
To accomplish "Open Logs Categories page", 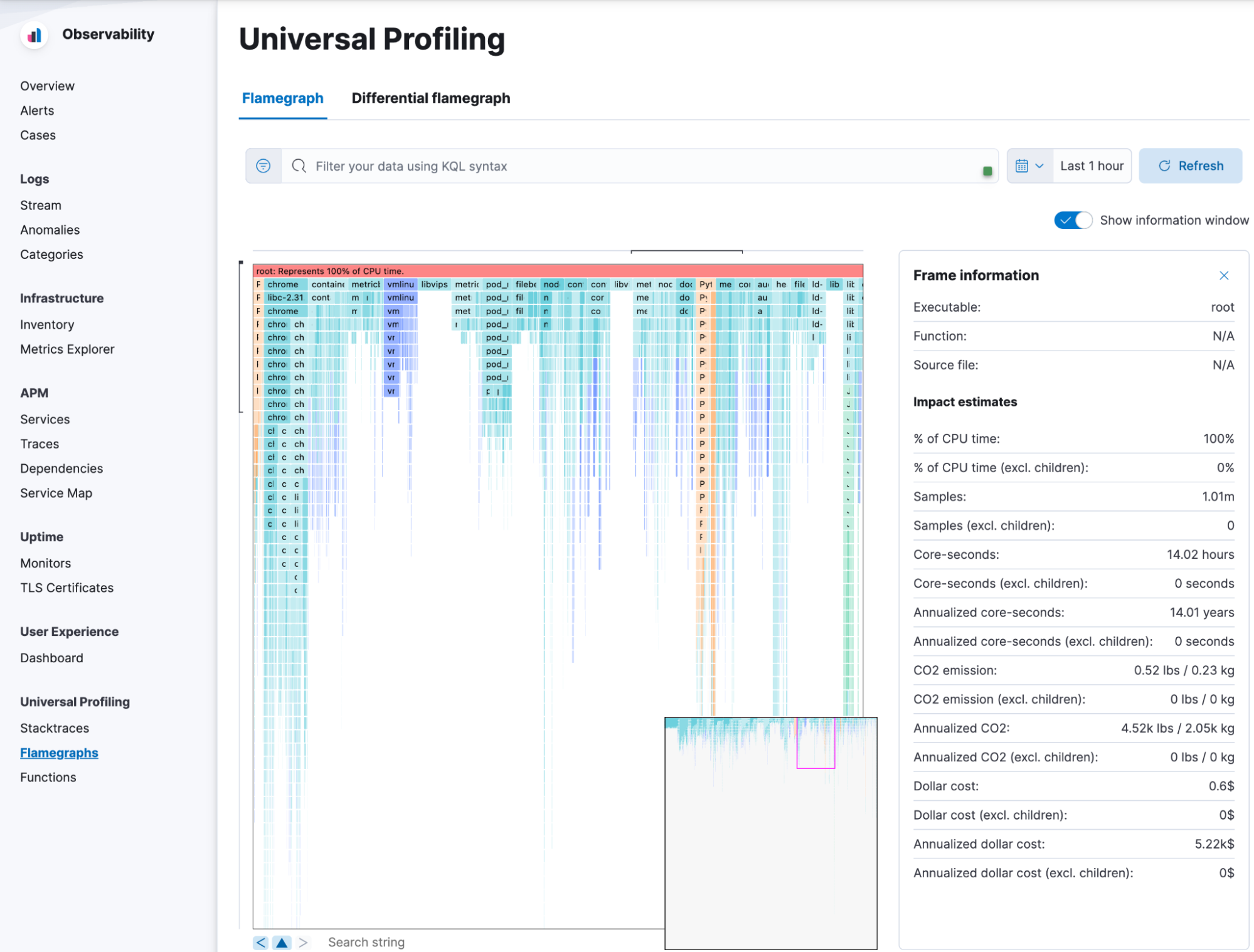I will pyautogui.click(x=51, y=254).
